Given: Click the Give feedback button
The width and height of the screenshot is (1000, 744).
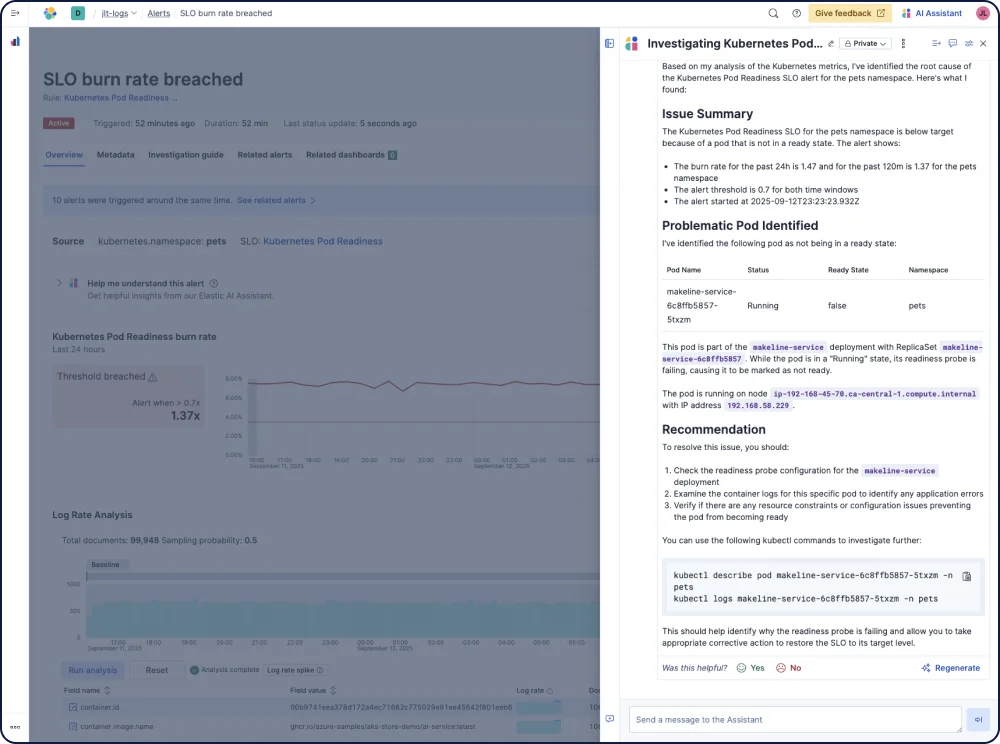Looking at the screenshot, I should (849, 13).
